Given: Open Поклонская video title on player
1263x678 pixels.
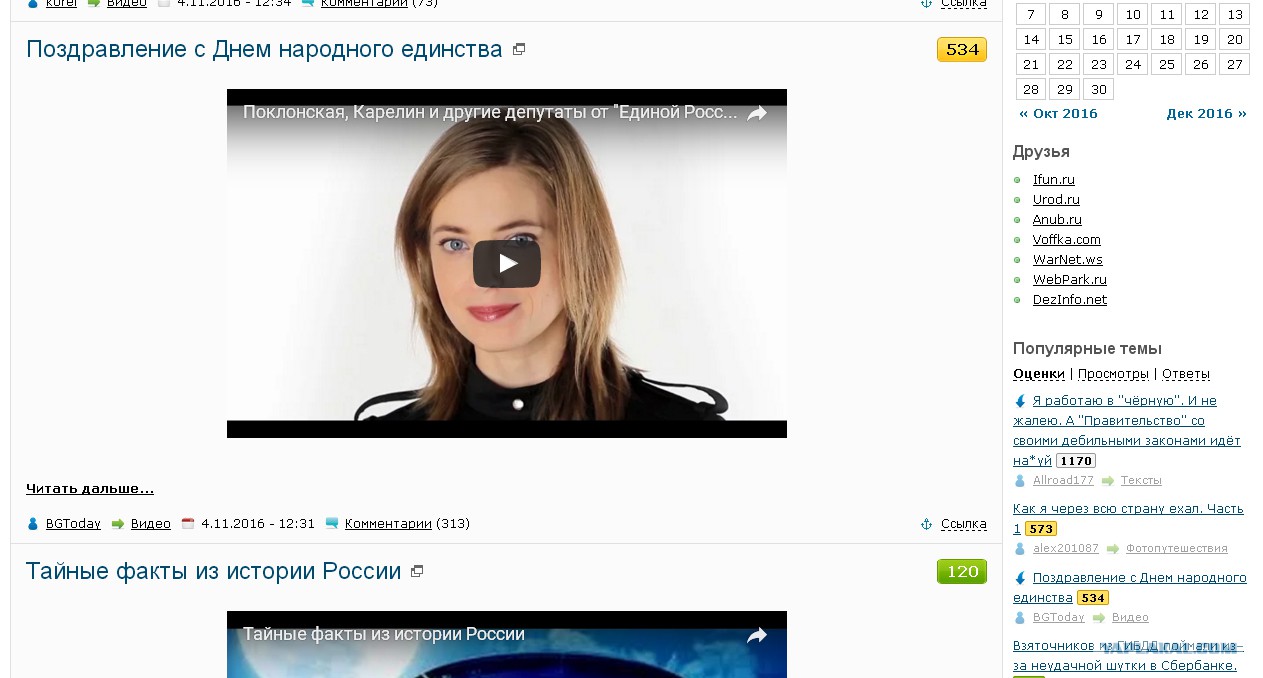Looking at the screenshot, I should tap(490, 113).
